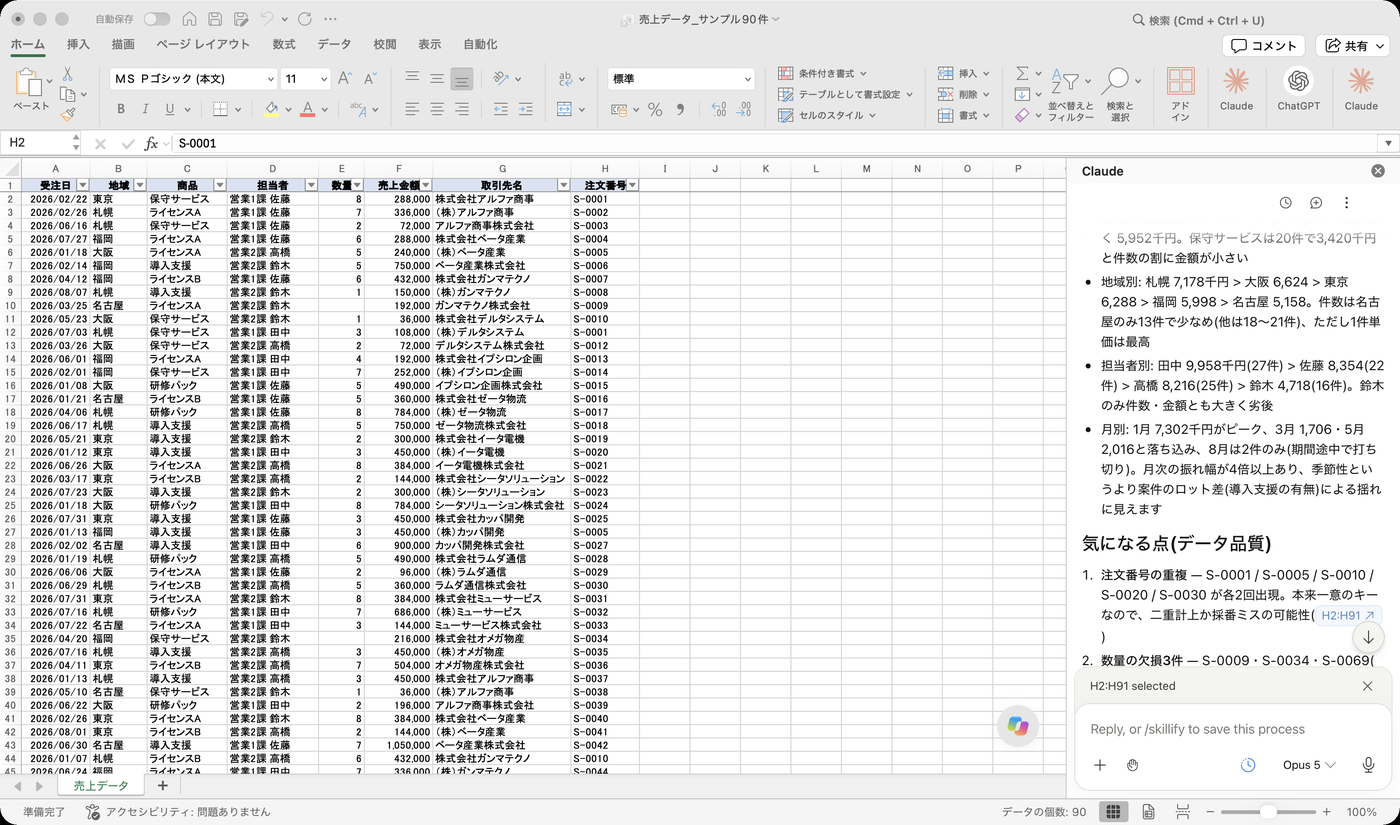This screenshot has height=825, width=1400.
Task: Click the three-dot more options in Claude panel
Action: coord(1346,203)
